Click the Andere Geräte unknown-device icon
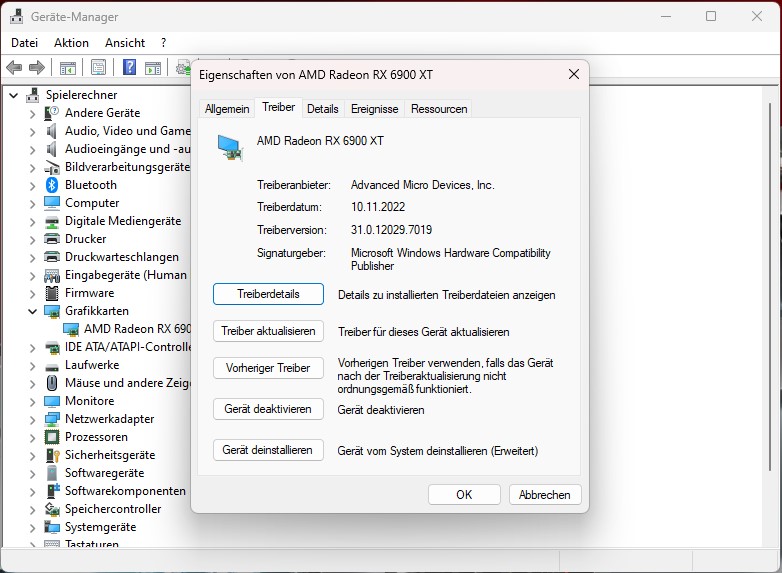Screen dimensions: 782x573 [x=52, y=113]
